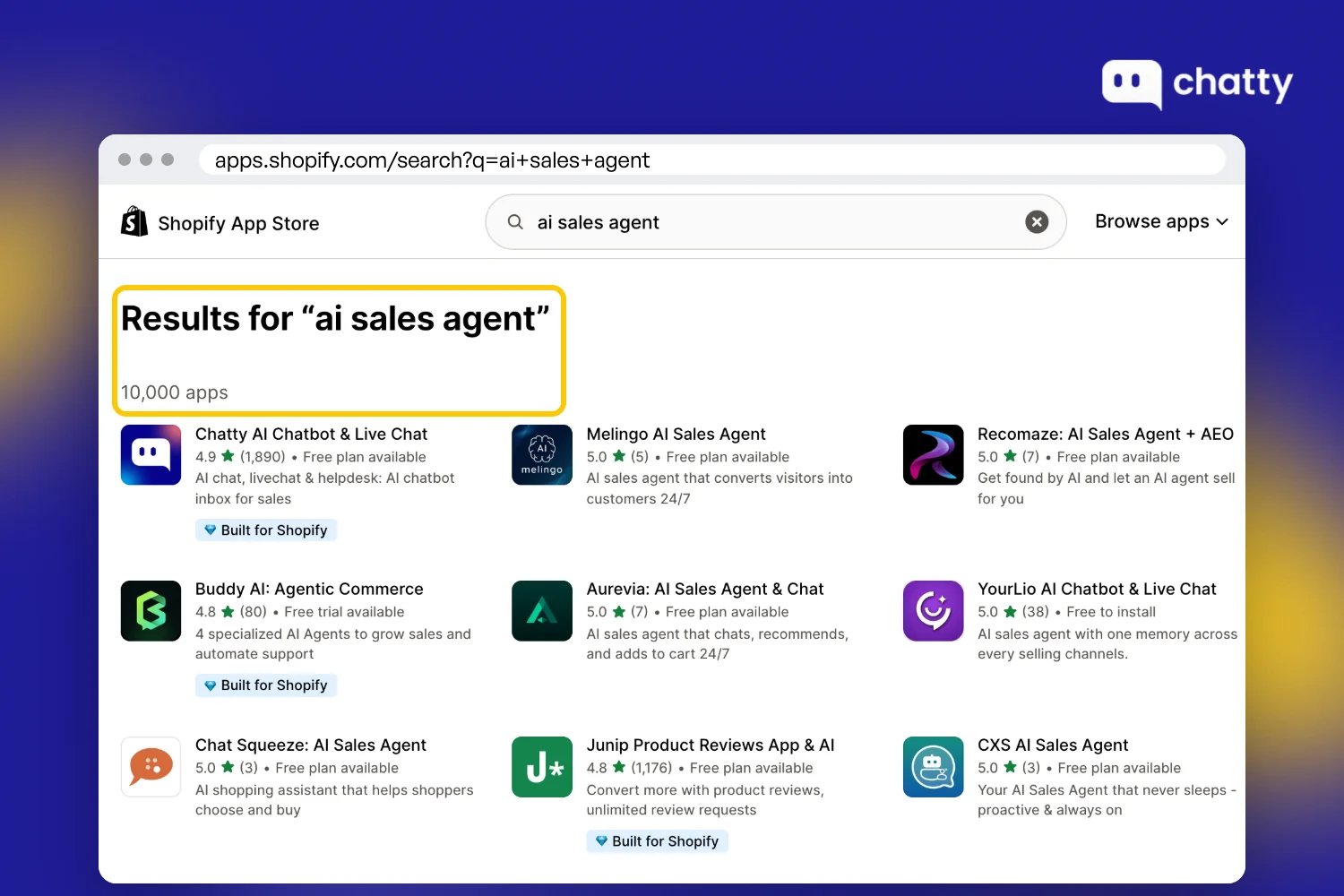The height and width of the screenshot is (896, 1344).
Task: Click the YourLio 5.0 rating (38)
Action: point(1013,612)
